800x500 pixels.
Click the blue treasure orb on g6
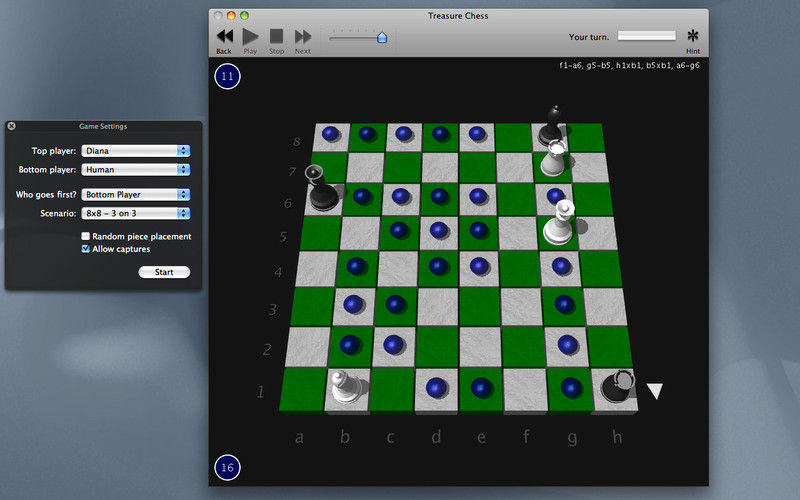point(555,195)
